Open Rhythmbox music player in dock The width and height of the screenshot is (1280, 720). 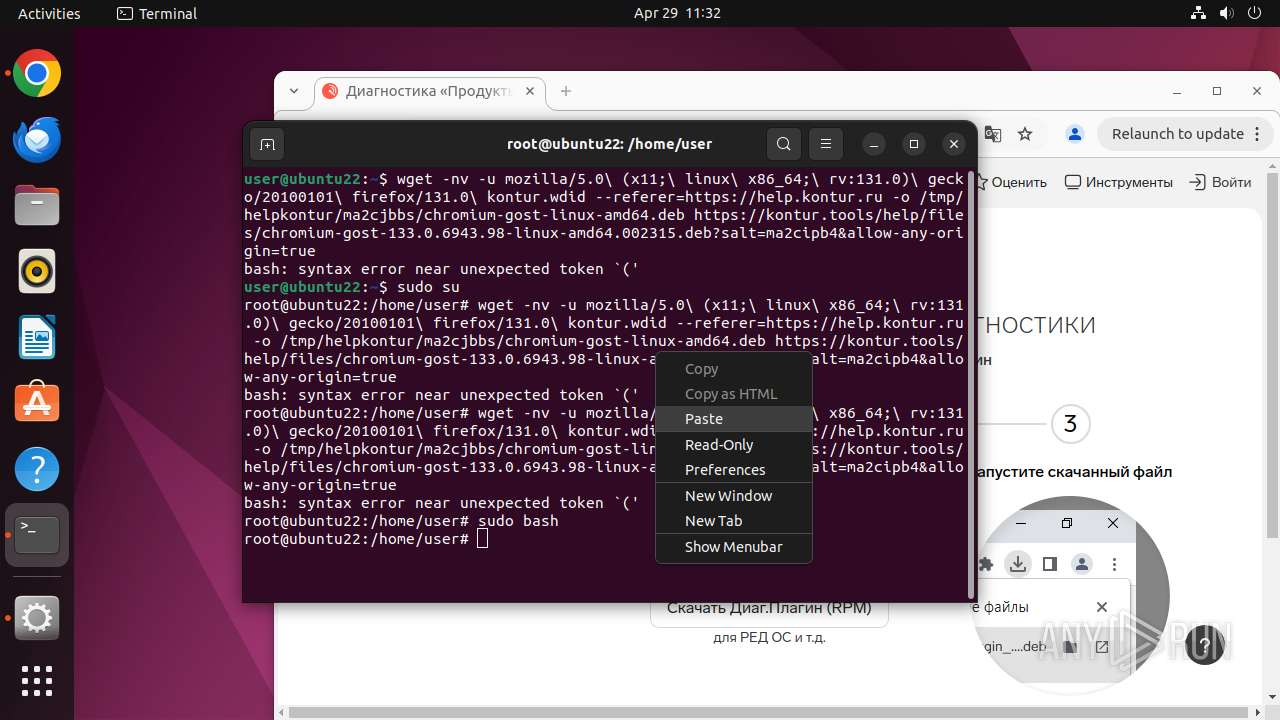[37, 271]
